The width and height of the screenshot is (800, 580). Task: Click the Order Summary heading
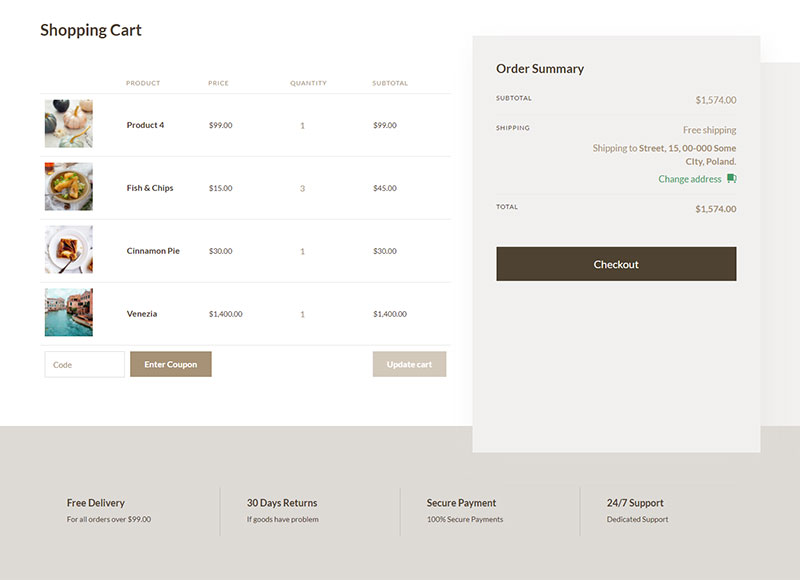pos(540,68)
